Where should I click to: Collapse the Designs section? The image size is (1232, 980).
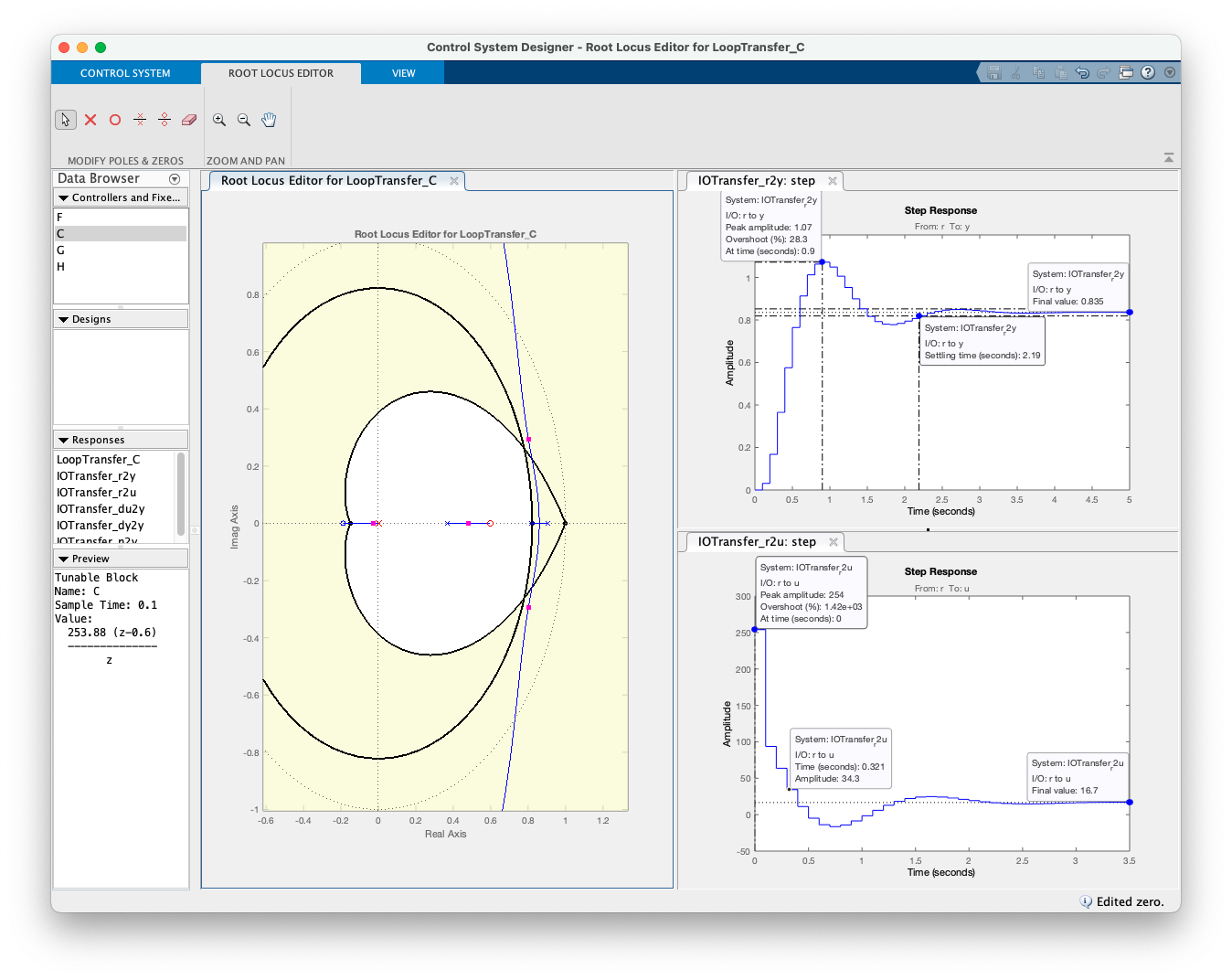63,319
